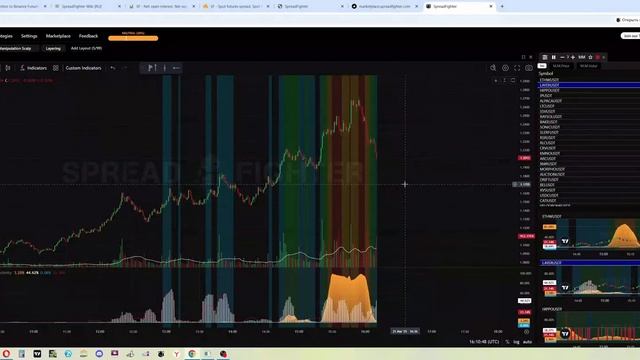Open Opera from the taskbar
The height and width of the screenshot is (360, 640).
[x=6, y=354]
